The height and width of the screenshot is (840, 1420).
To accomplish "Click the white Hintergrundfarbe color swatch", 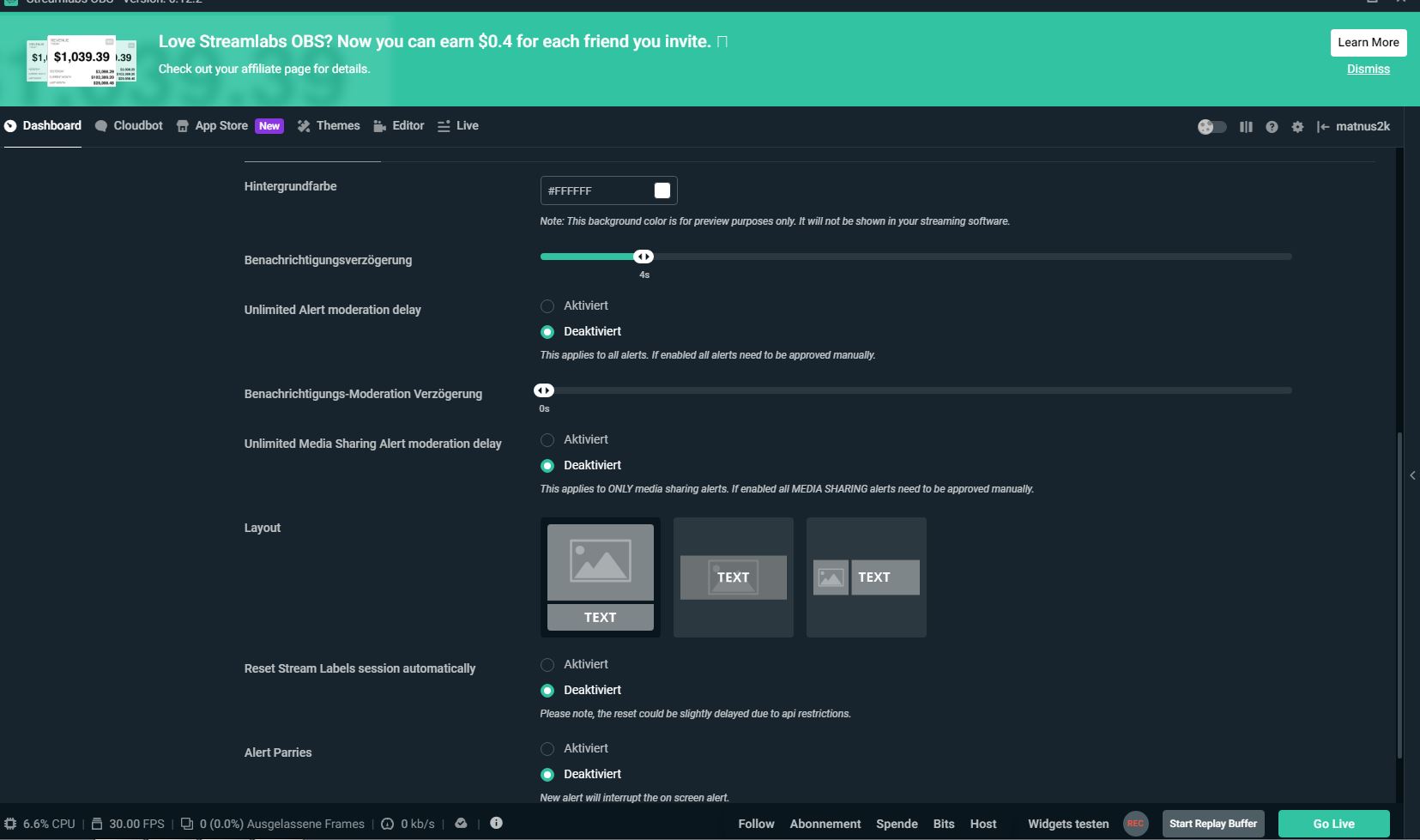I will click(x=662, y=190).
